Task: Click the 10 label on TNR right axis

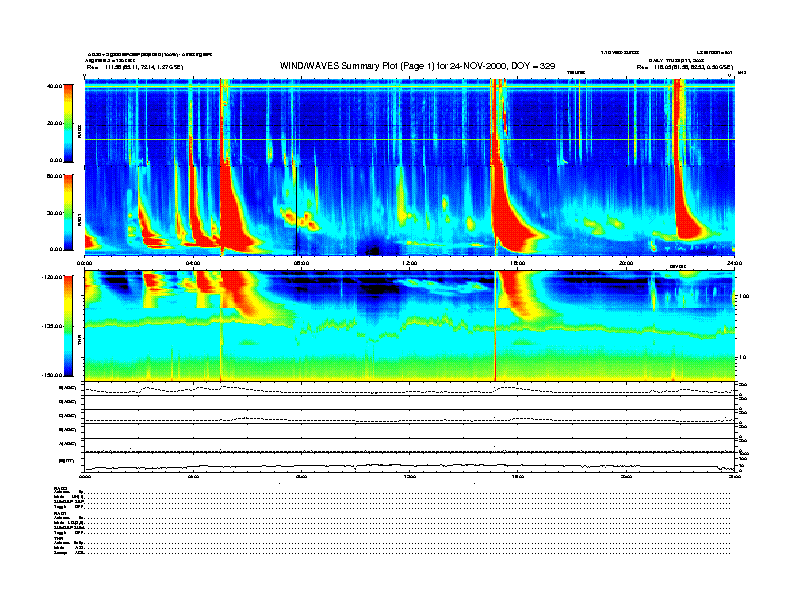Action: [x=743, y=357]
